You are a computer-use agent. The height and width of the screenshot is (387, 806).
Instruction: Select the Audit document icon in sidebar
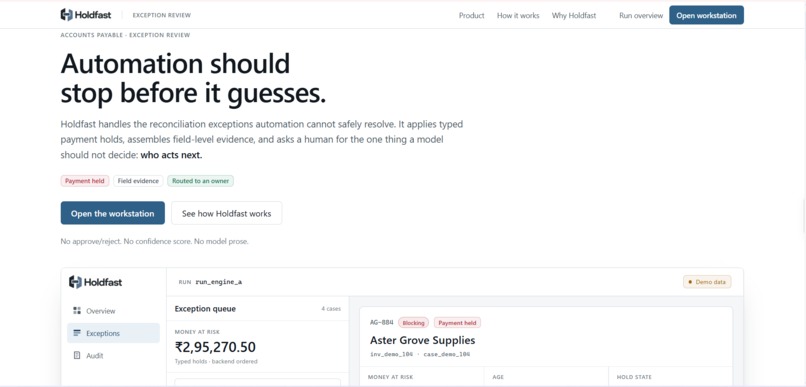pos(77,355)
